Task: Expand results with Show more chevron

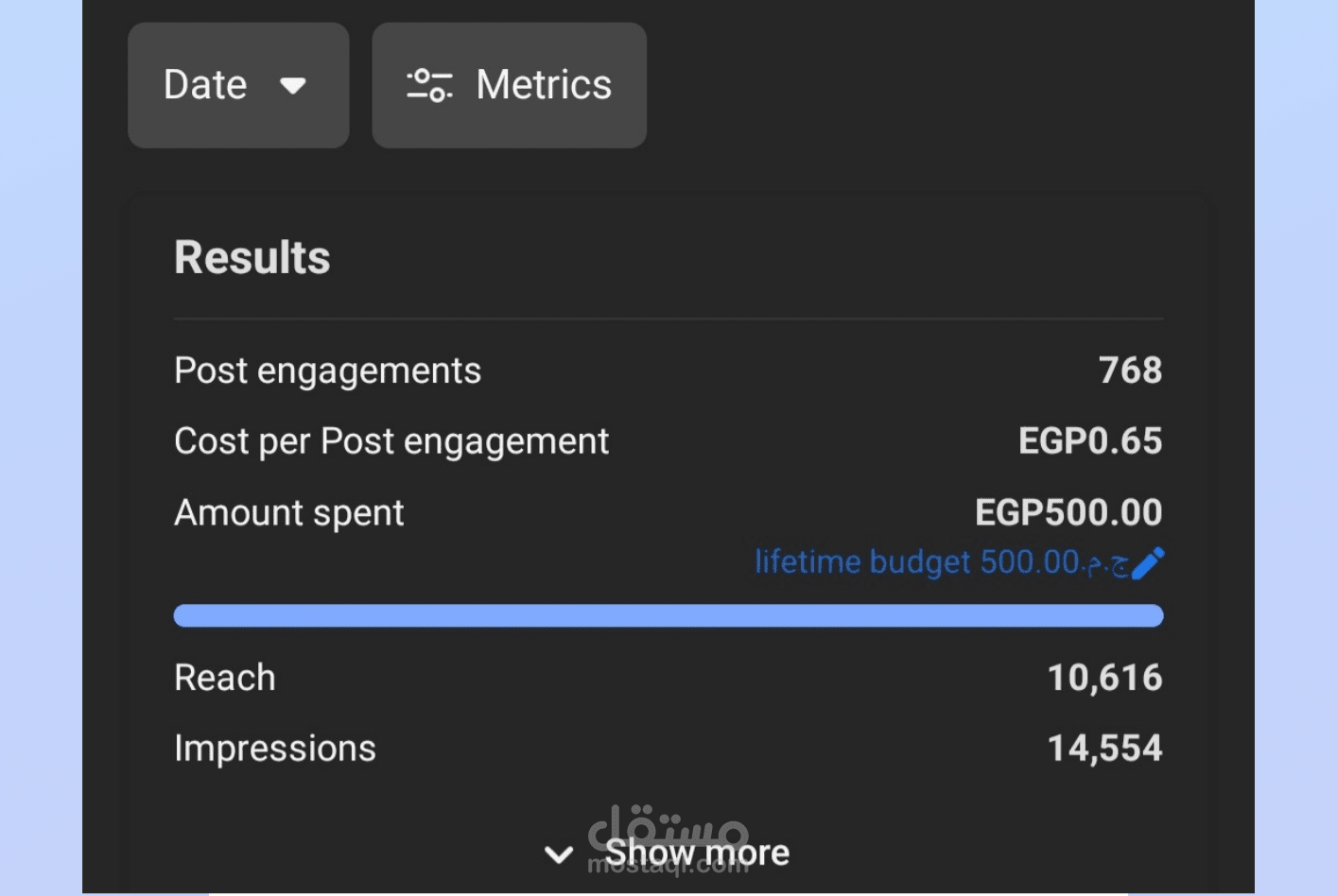Action: [x=559, y=854]
